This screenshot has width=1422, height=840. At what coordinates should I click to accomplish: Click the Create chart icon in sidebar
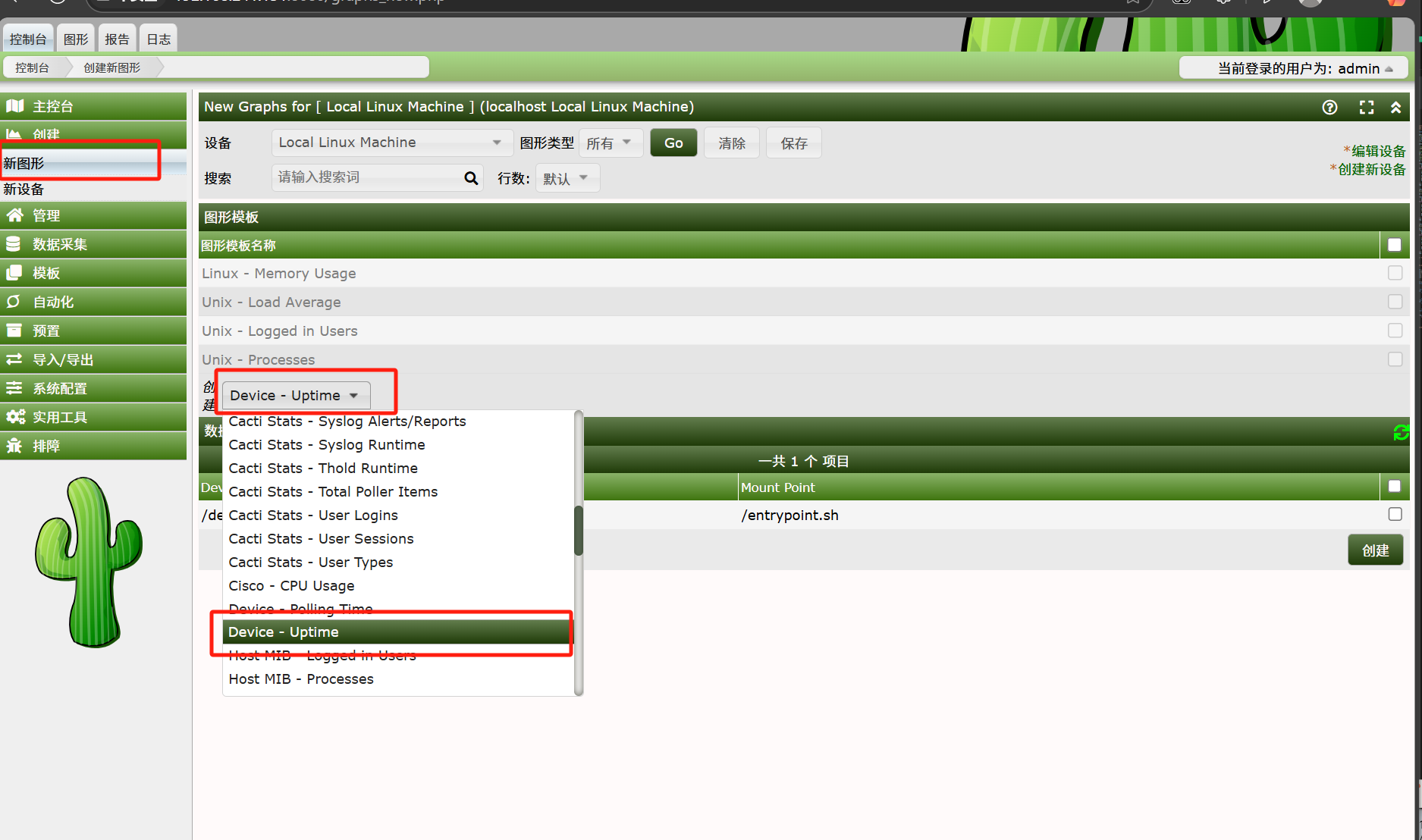14,134
